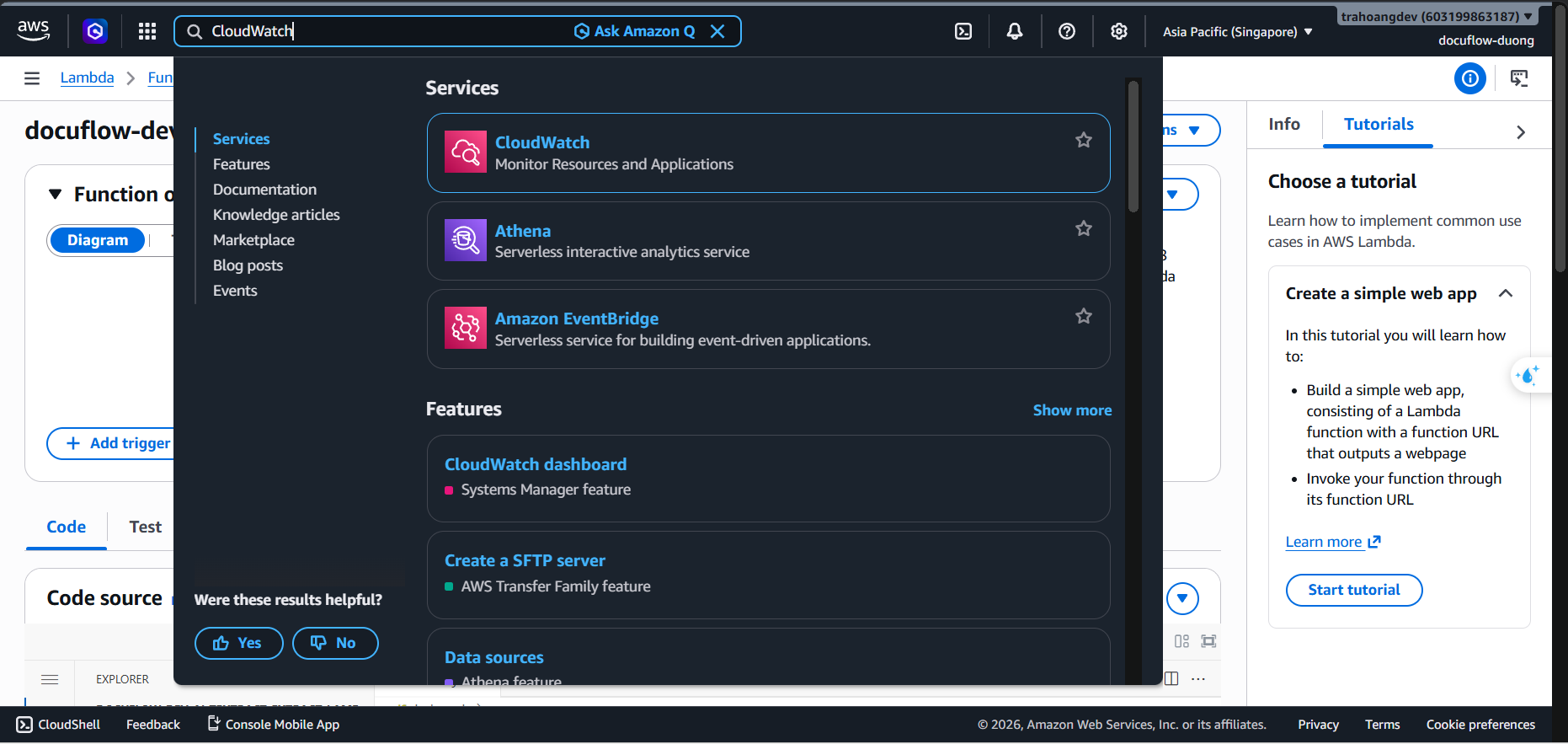Select Marketplace in the search filter list
The height and width of the screenshot is (744, 1568).
(254, 240)
